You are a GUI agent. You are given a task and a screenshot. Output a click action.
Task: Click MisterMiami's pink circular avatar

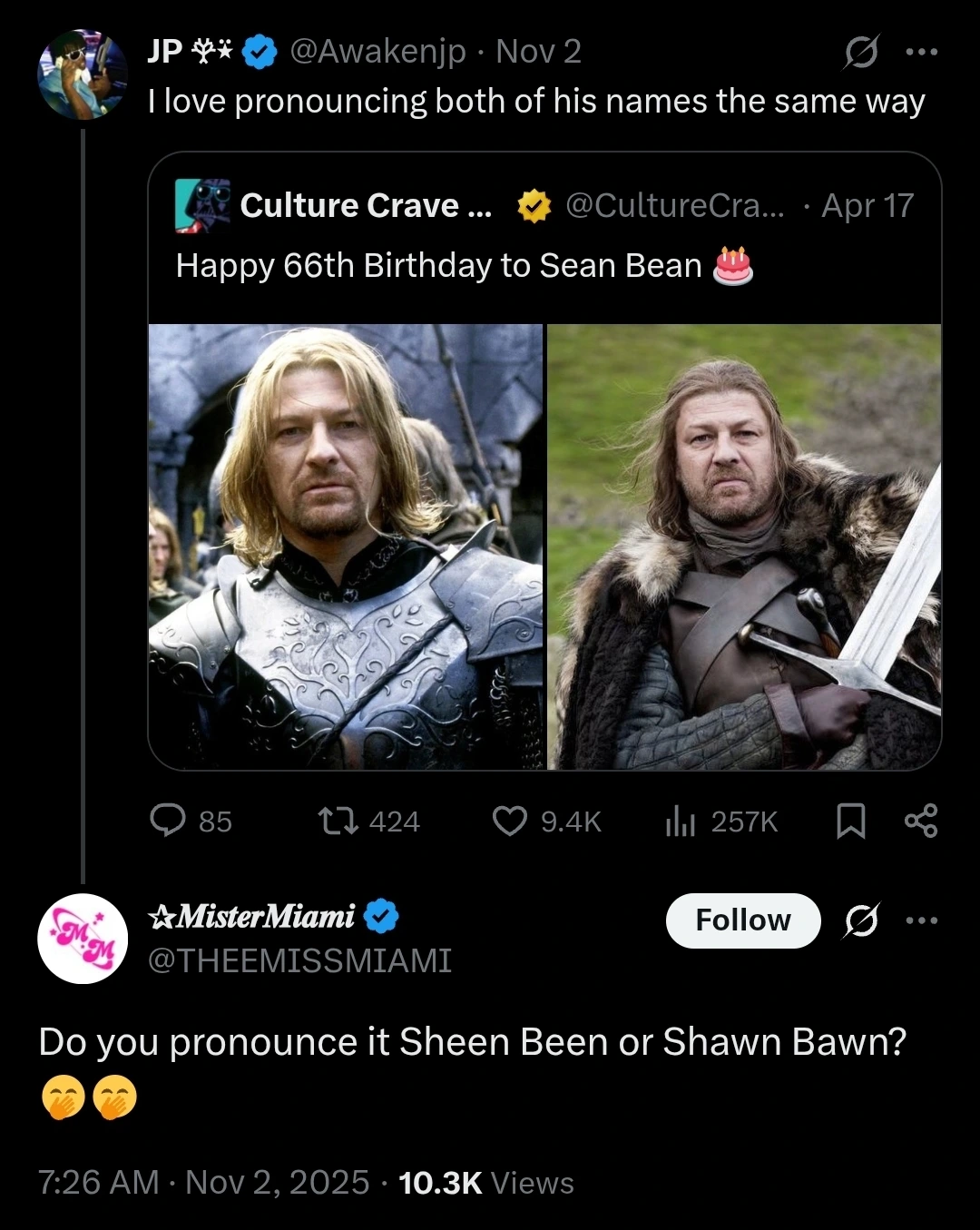coord(82,939)
